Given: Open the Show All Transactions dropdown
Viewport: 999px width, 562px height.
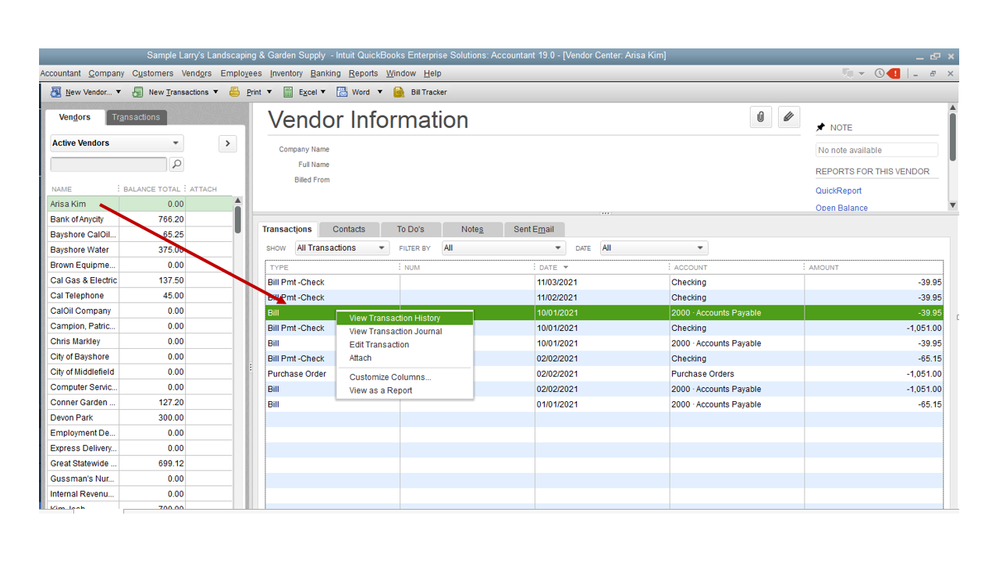Looking at the screenshot, I should click(x=341, y=248).
